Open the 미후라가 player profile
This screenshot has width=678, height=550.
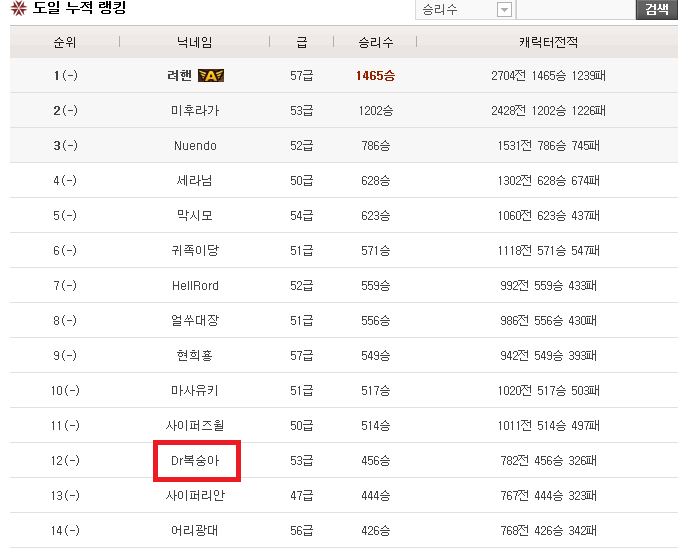(194, 111)
